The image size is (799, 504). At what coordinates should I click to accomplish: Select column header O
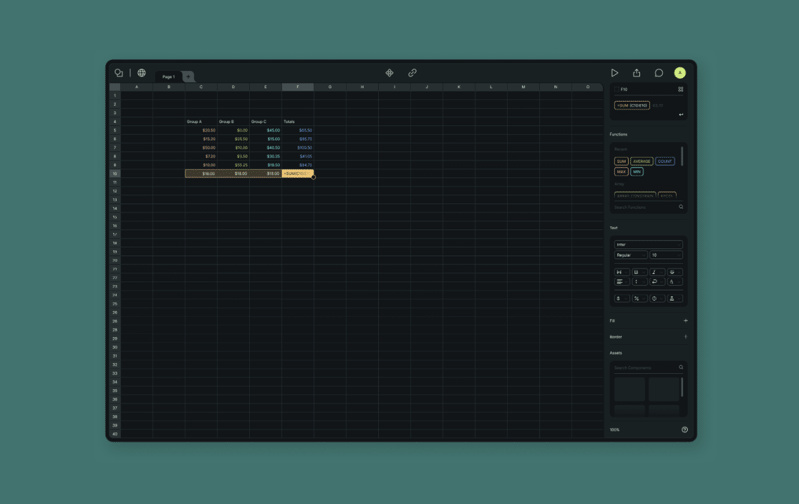[588, 87]
